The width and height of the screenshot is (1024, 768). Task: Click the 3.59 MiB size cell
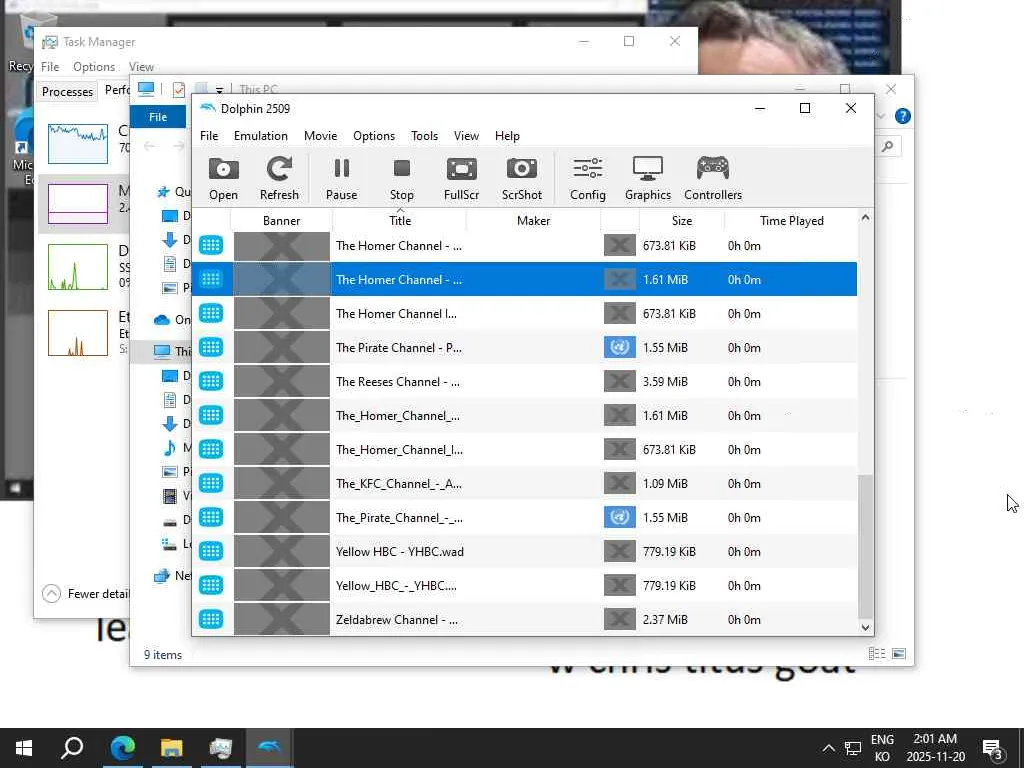click(x=665, y=381)
